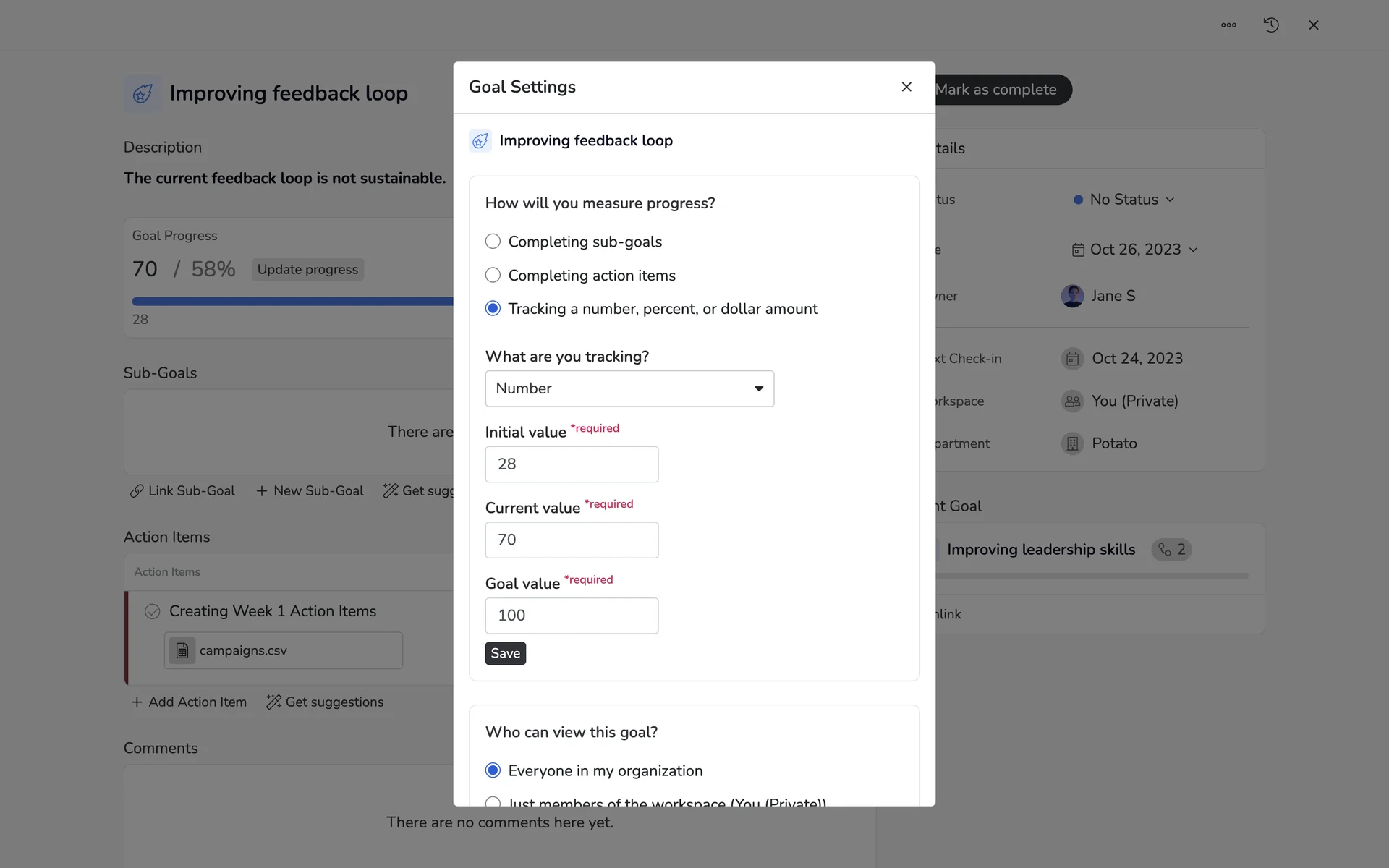This screenshot has width=1389, height=868.
Task: Click Update progress button
Action: (307, 270)
